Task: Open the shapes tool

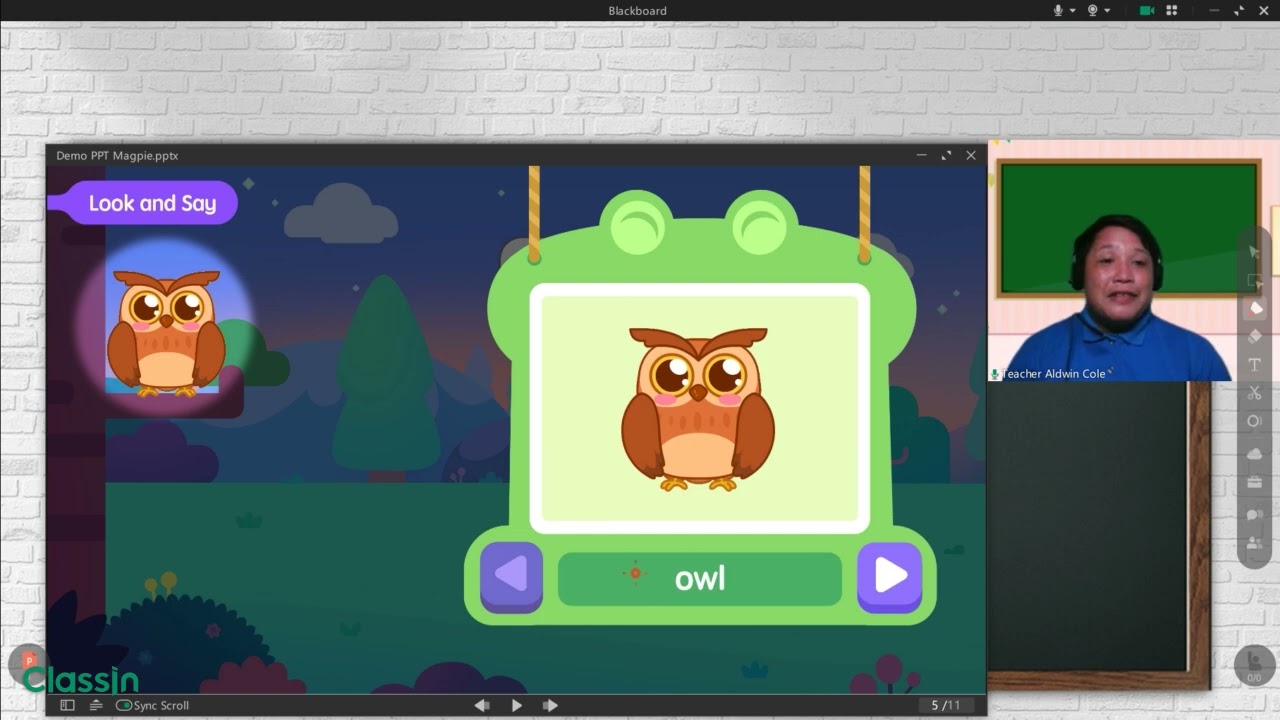Action: 1254,421
